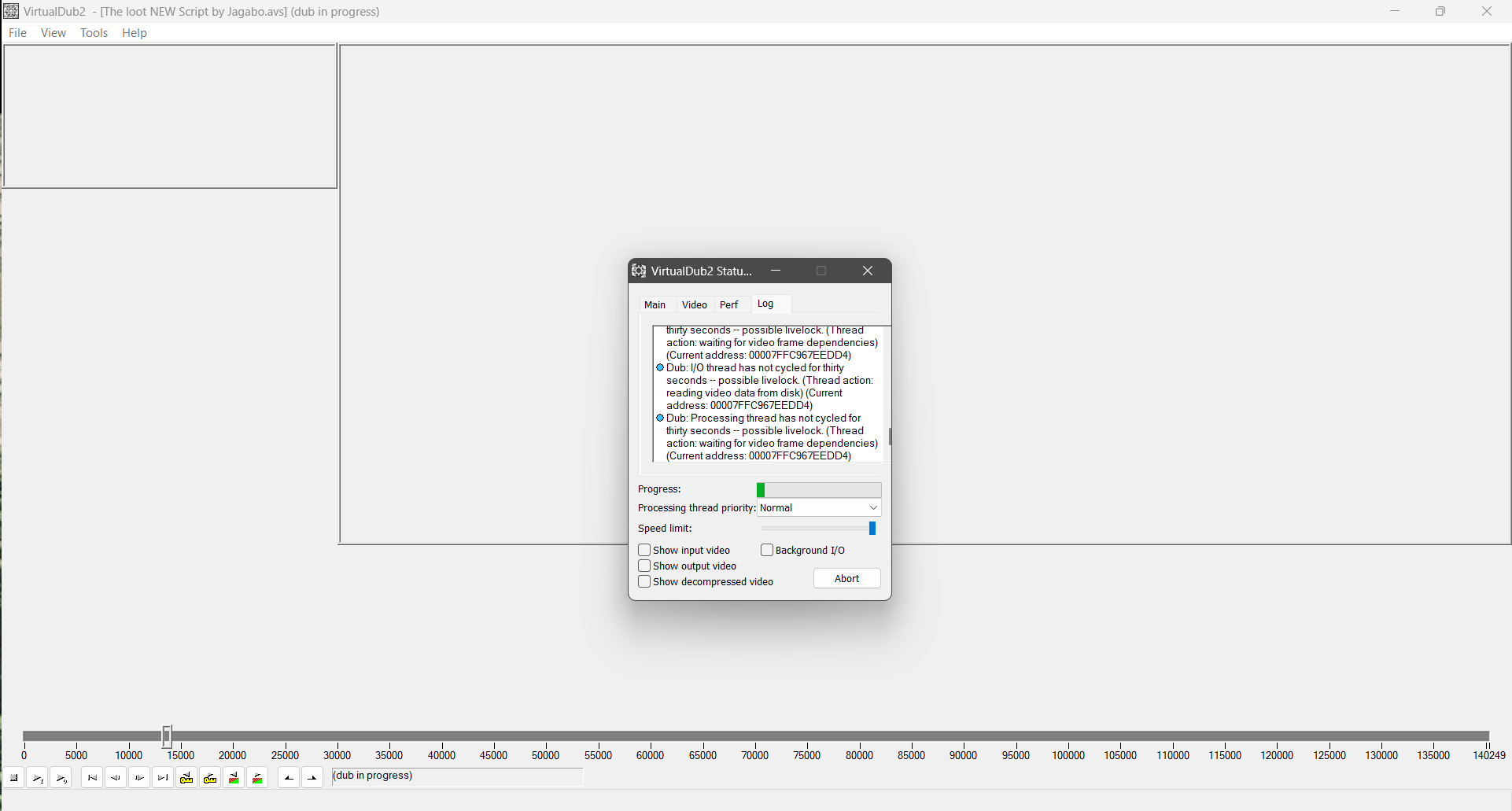This screenshot has width=1512, height=811.
Task: Click the timeline position handle
Action: 167,736
